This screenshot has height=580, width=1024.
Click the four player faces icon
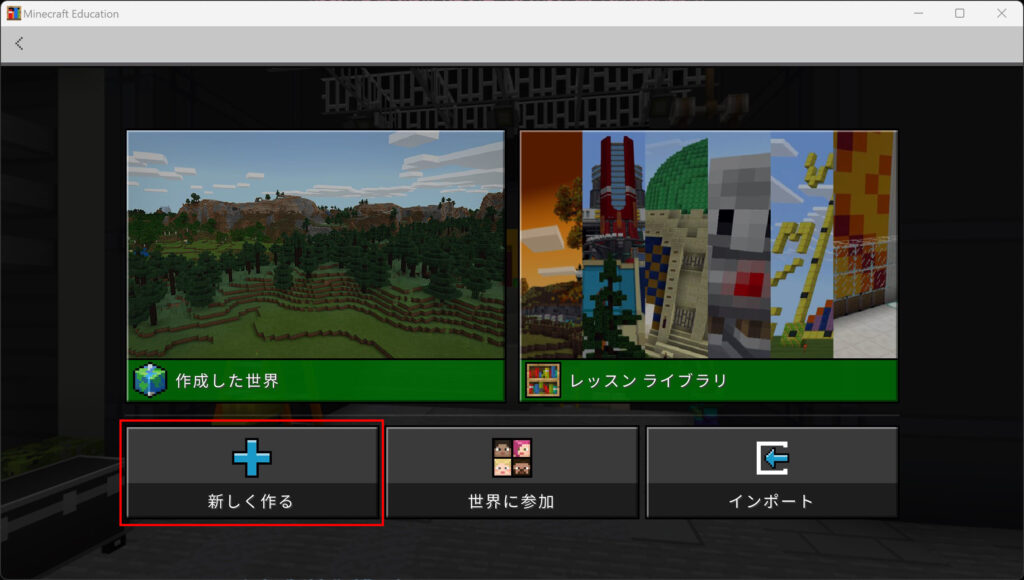point(512,458)
